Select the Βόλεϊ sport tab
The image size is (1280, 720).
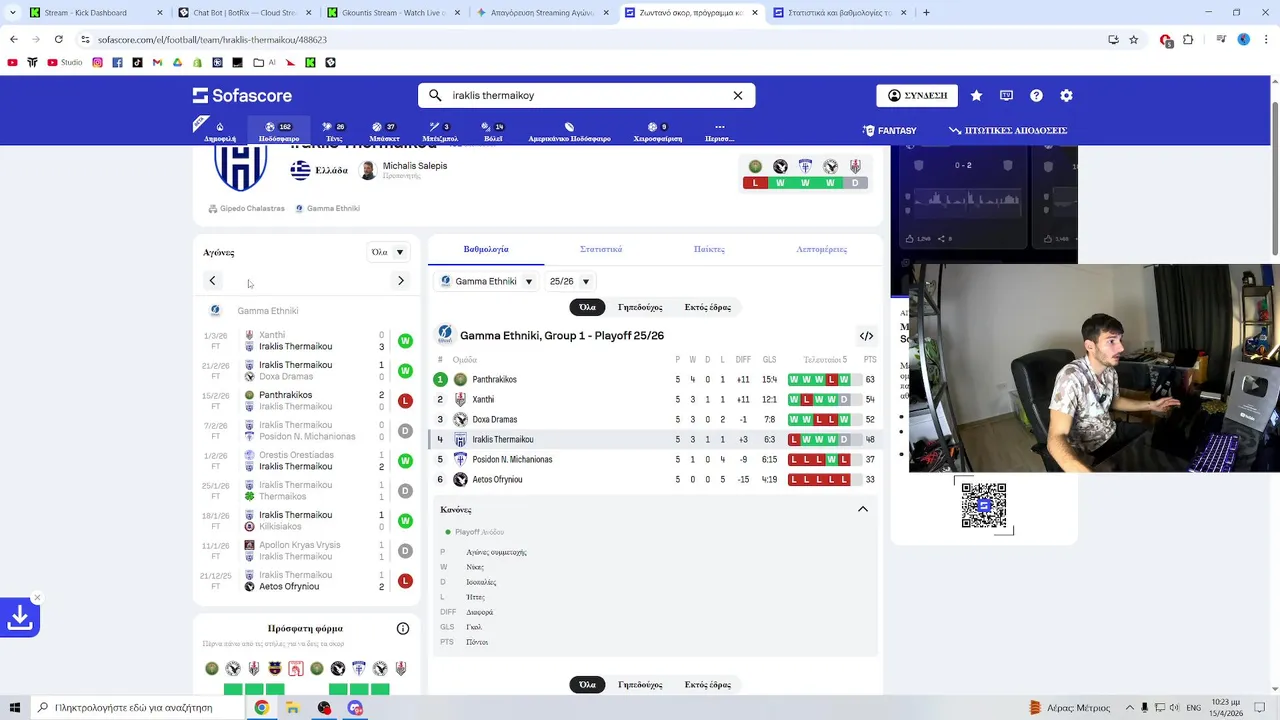pos(493,132)
